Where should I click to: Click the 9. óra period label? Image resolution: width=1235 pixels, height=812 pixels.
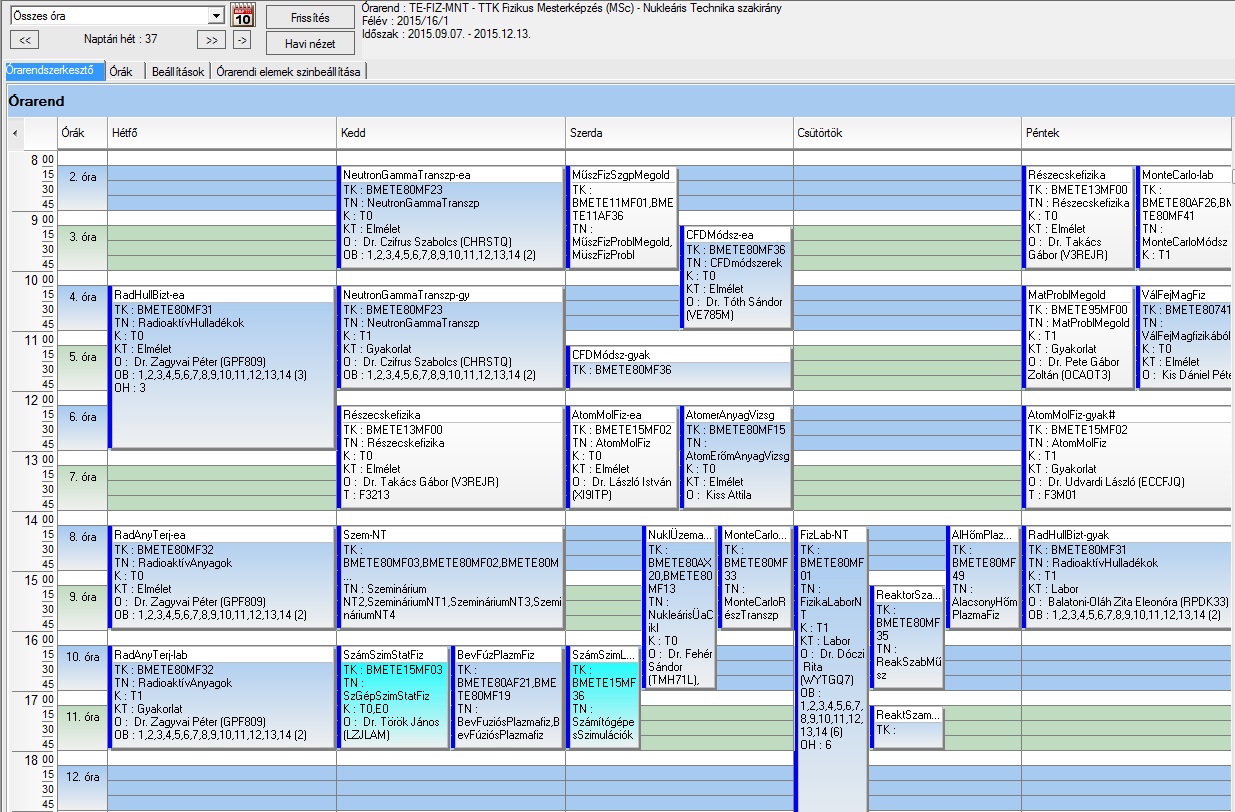tap(81, 597)
